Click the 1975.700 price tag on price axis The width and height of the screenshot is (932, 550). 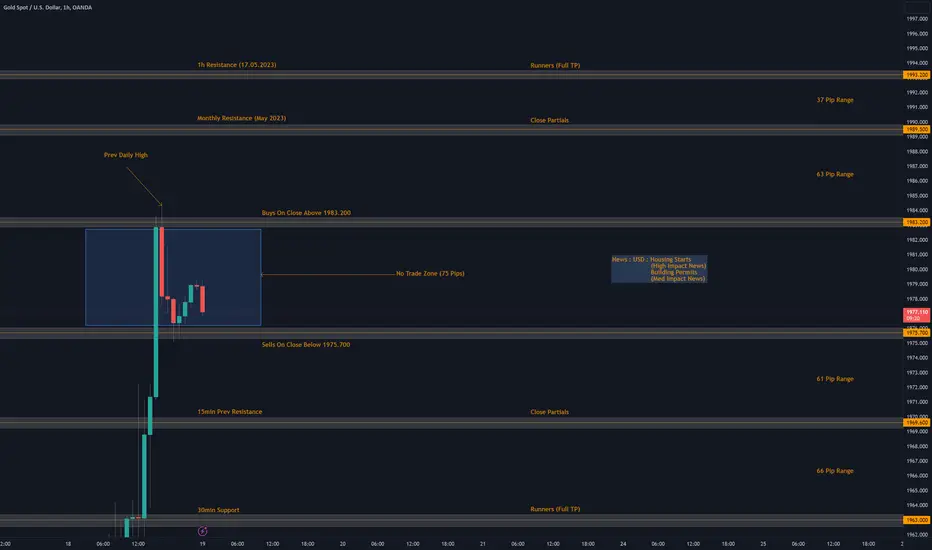[917, 333]
